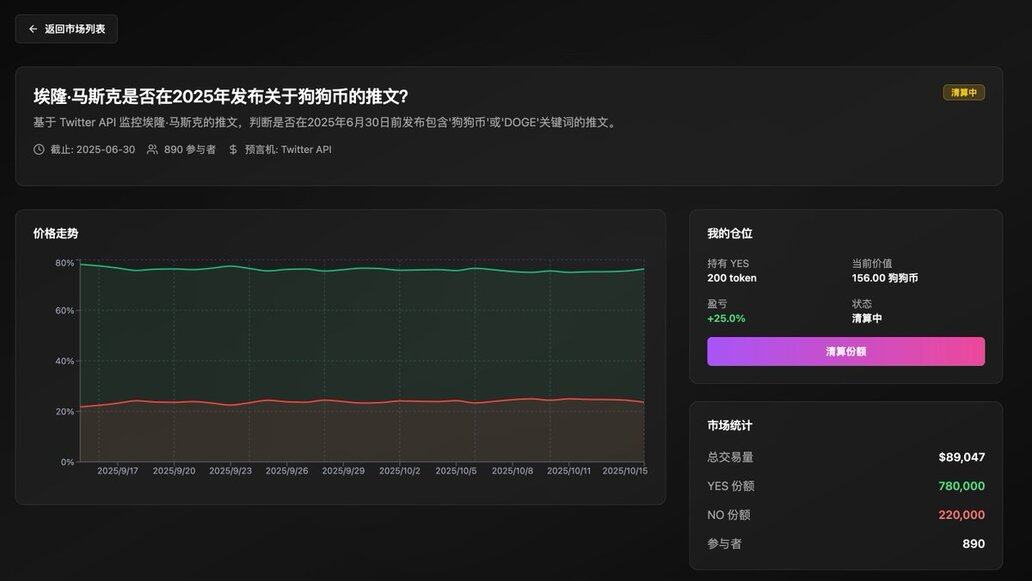Click the 价格走势 chart heading

pos(55,234)
